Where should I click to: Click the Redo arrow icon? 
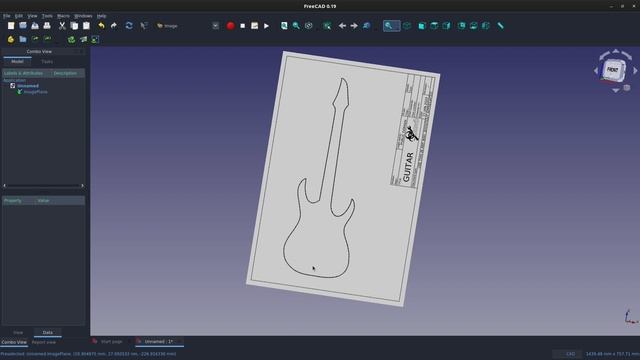click(113, 26)
